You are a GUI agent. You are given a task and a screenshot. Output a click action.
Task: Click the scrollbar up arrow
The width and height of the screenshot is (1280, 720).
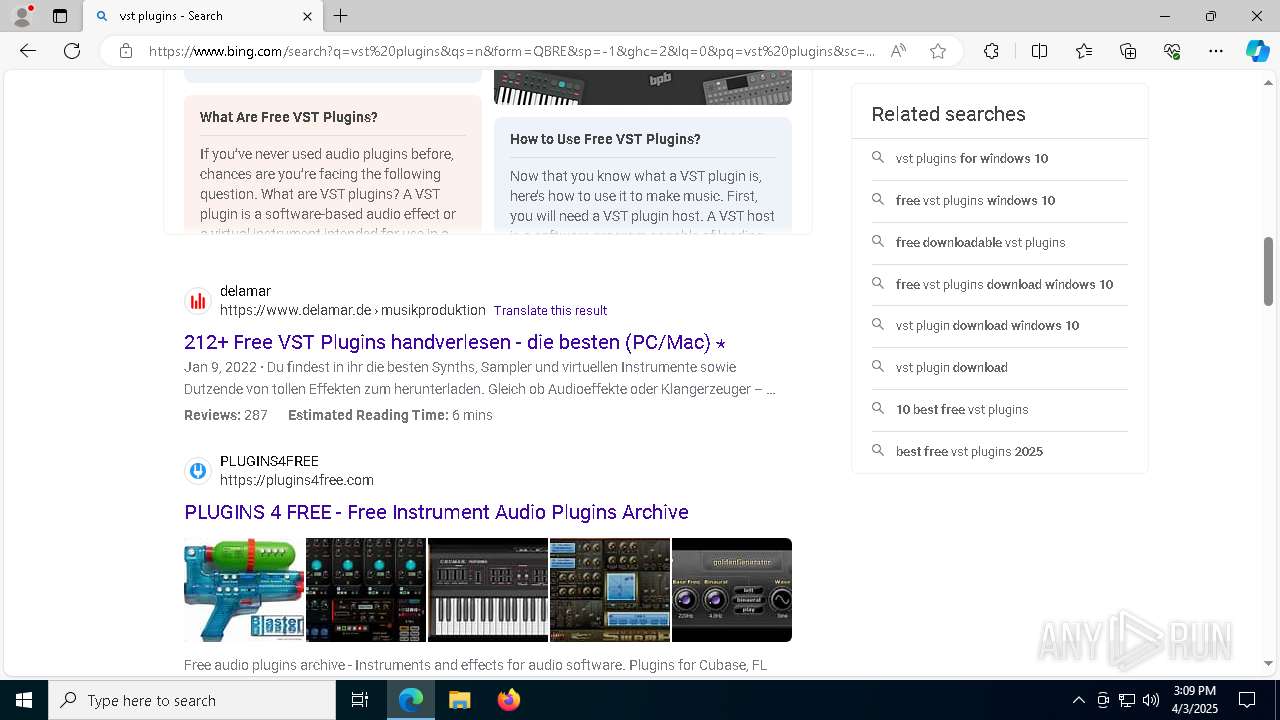pos(1268,82)
